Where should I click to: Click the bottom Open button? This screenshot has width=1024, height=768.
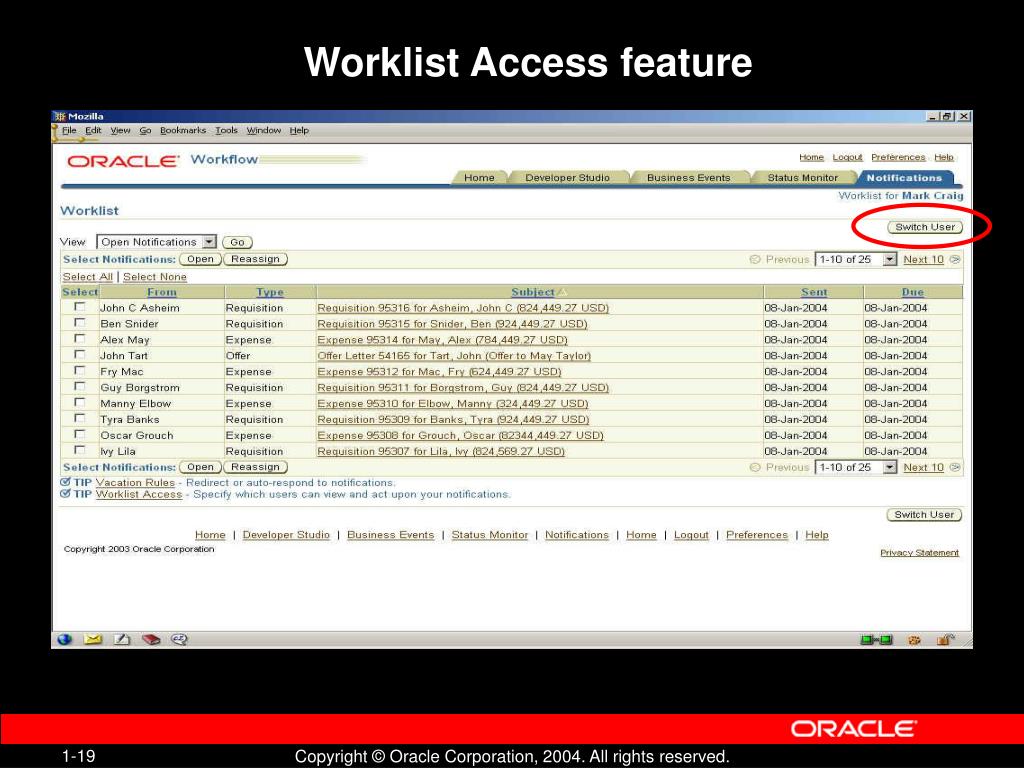[200, 468]
